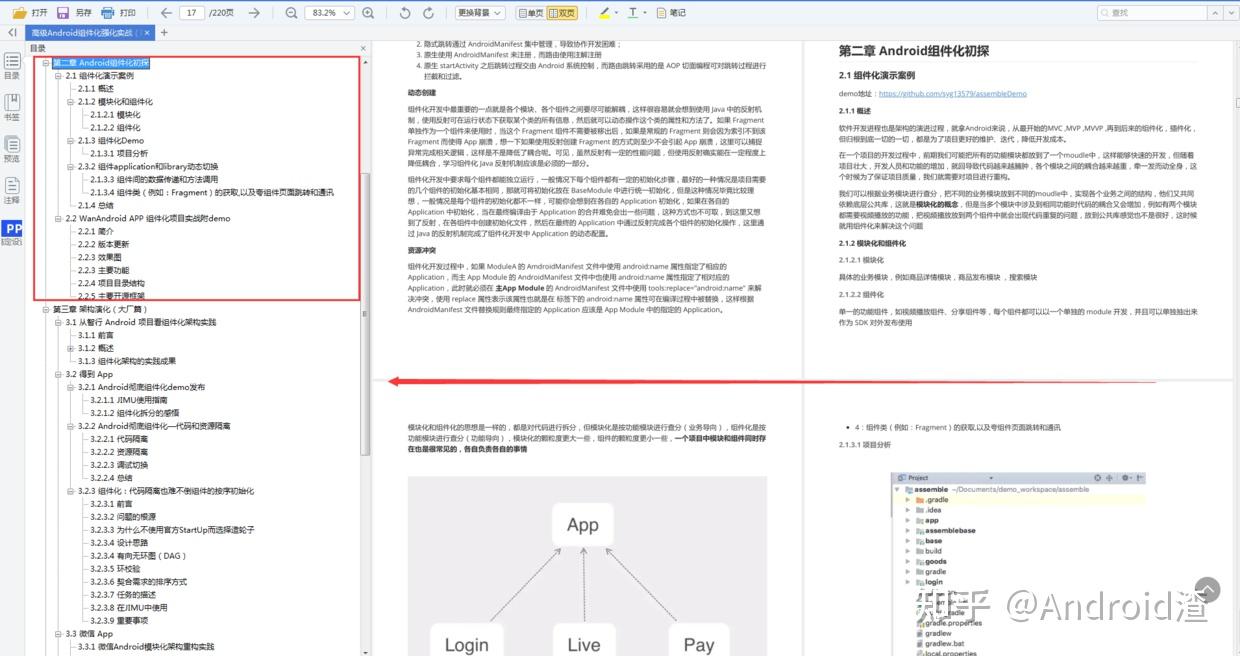
Task: Open the 更换背景 background dropdown
Action: 496,13
